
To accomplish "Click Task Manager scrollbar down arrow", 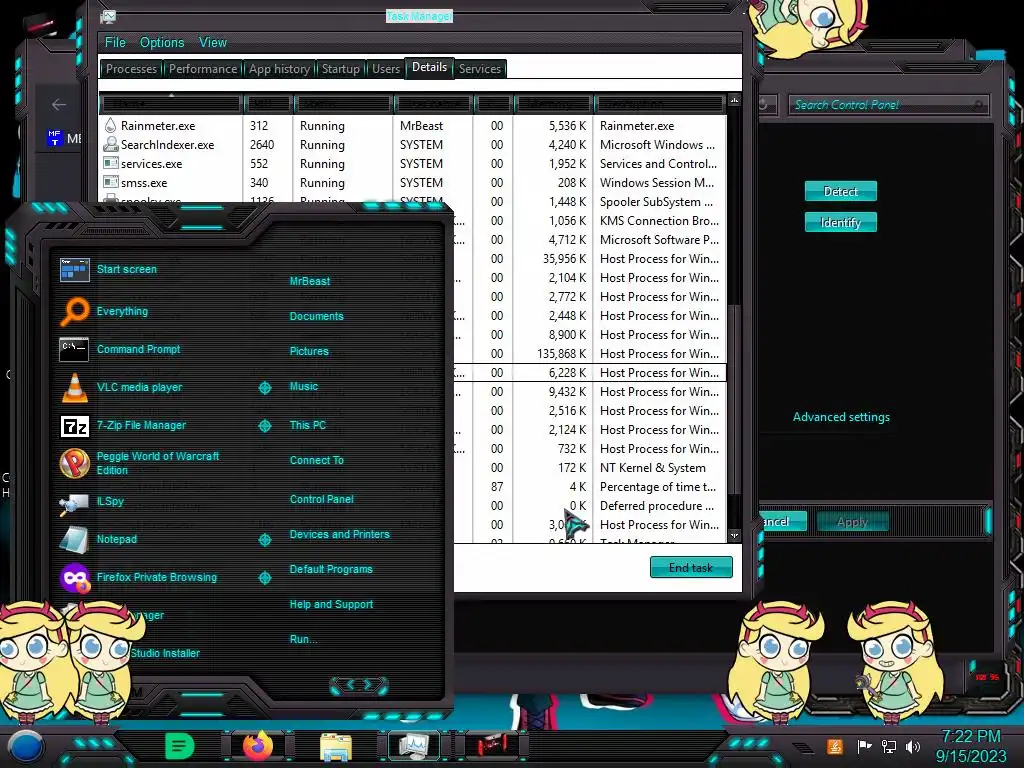I will click(x=735, y=536).
